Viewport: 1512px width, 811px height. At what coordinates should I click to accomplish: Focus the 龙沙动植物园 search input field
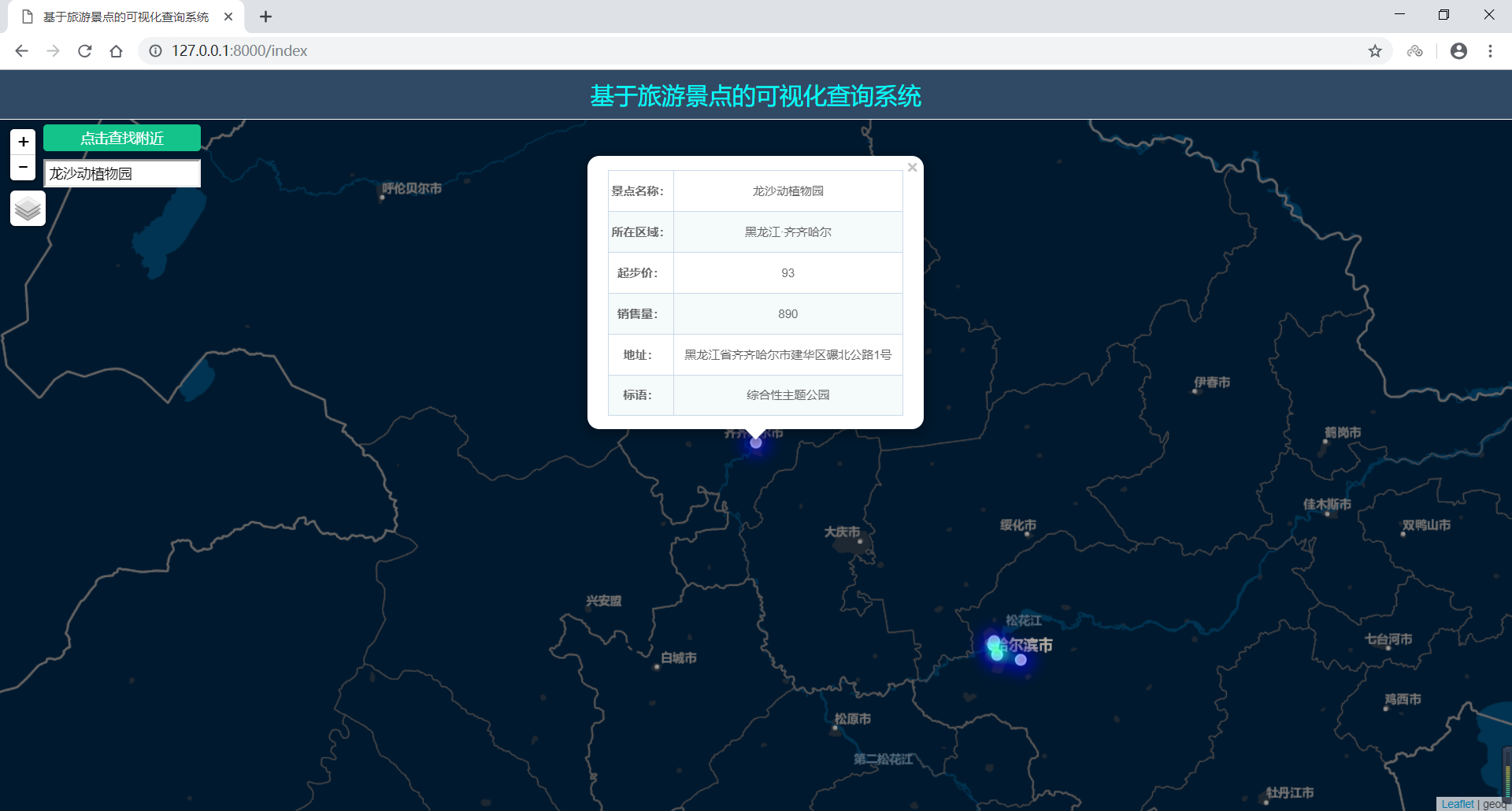coord(122,173)
